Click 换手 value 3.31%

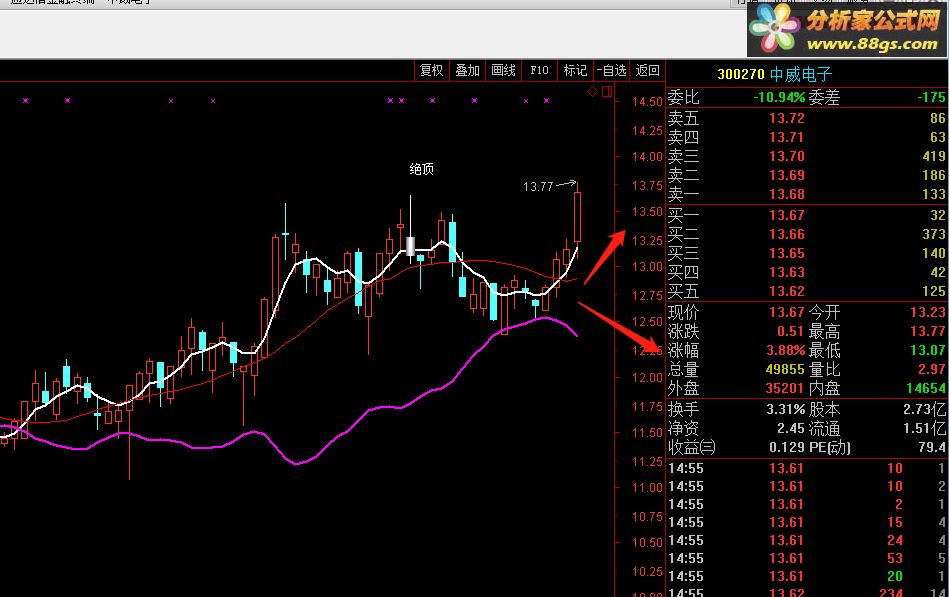[786, 409]
